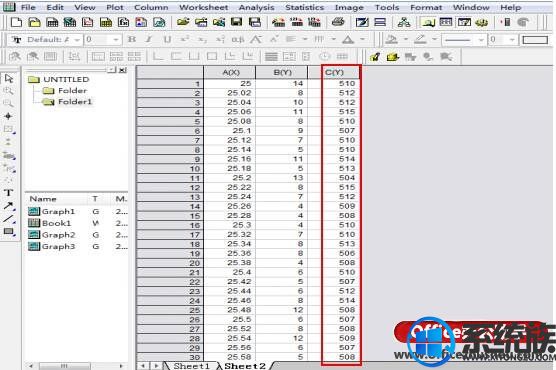Close the Project Explorer panel
Image resolution: width=556 pixels, height=370 pixels.
(123, 70)
